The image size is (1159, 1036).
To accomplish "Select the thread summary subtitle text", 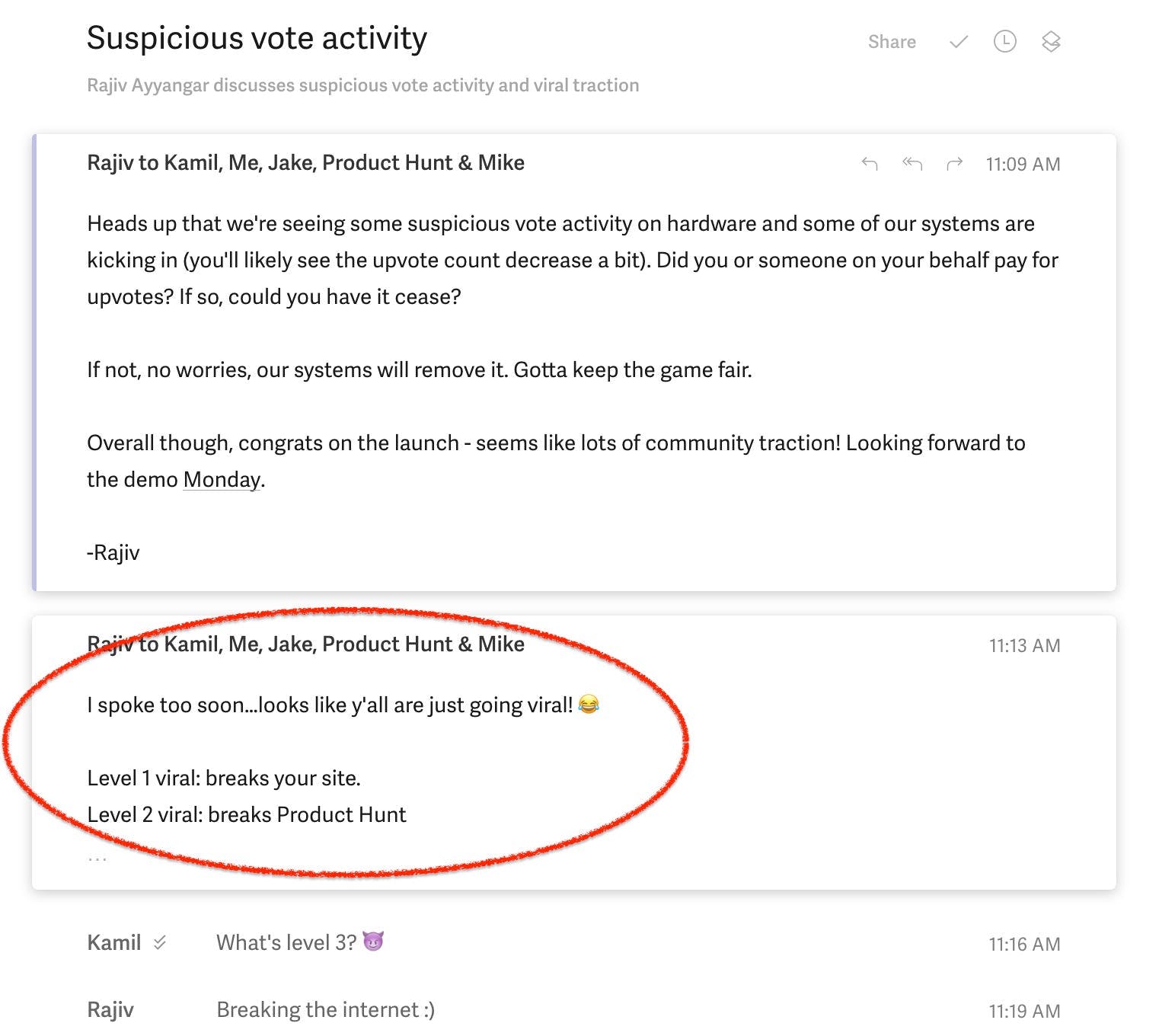I will pos(362,85).
